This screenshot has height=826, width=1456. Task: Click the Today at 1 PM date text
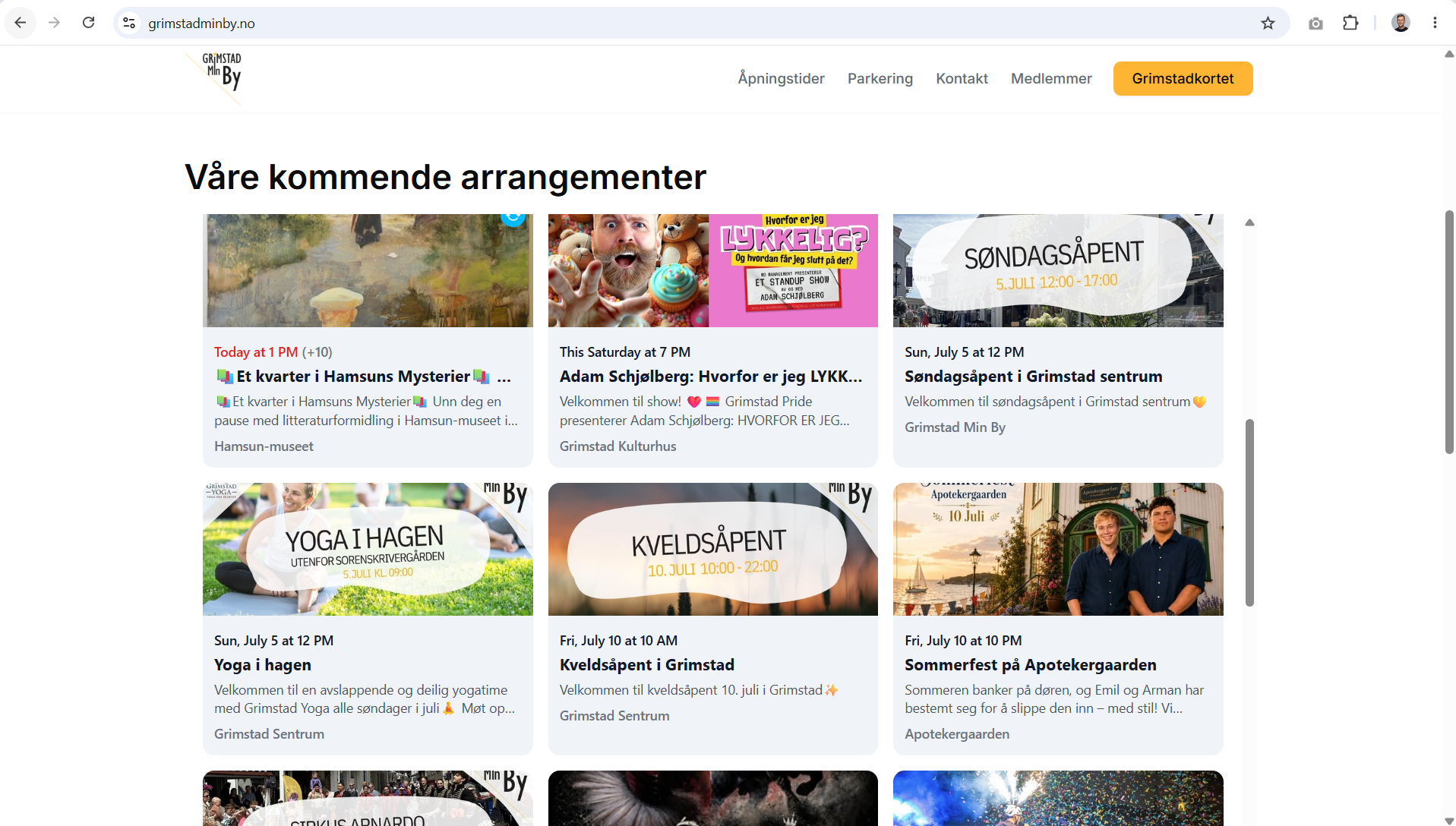tap(256, 352)
